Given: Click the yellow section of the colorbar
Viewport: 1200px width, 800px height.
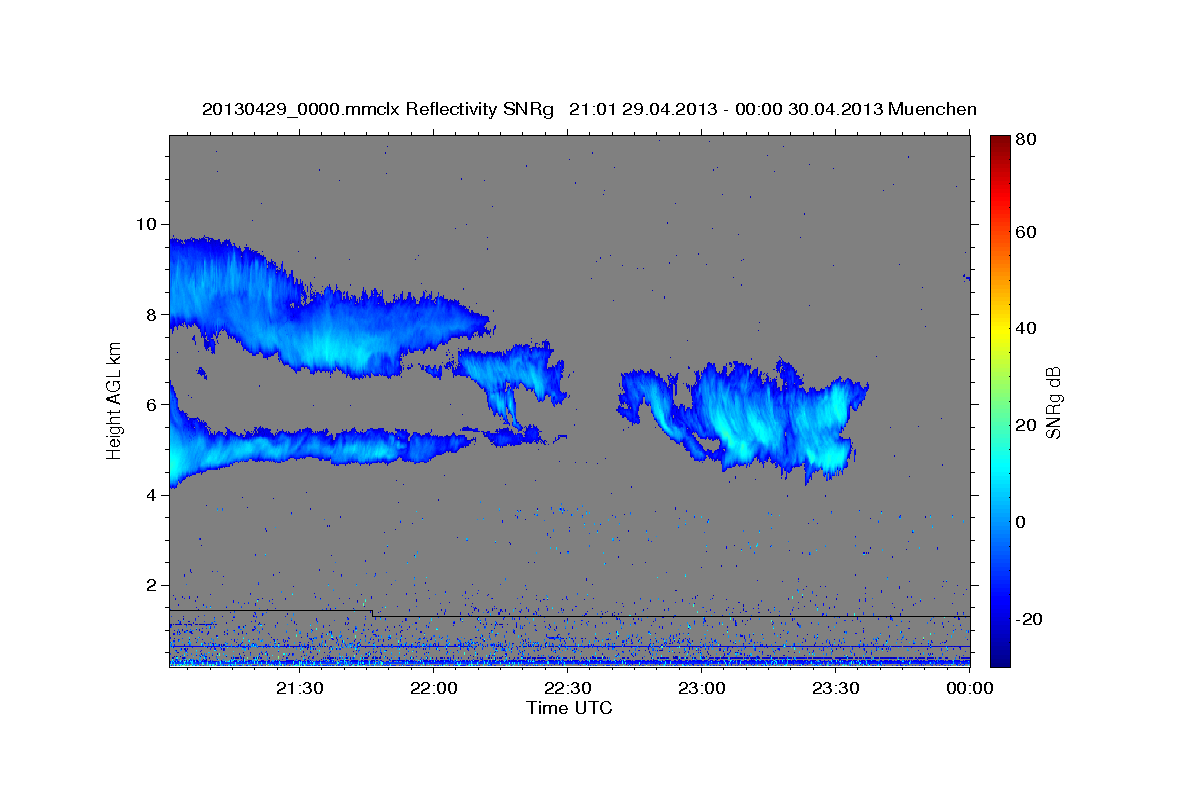Looking at the screenshot, I should pos(1000,330).
